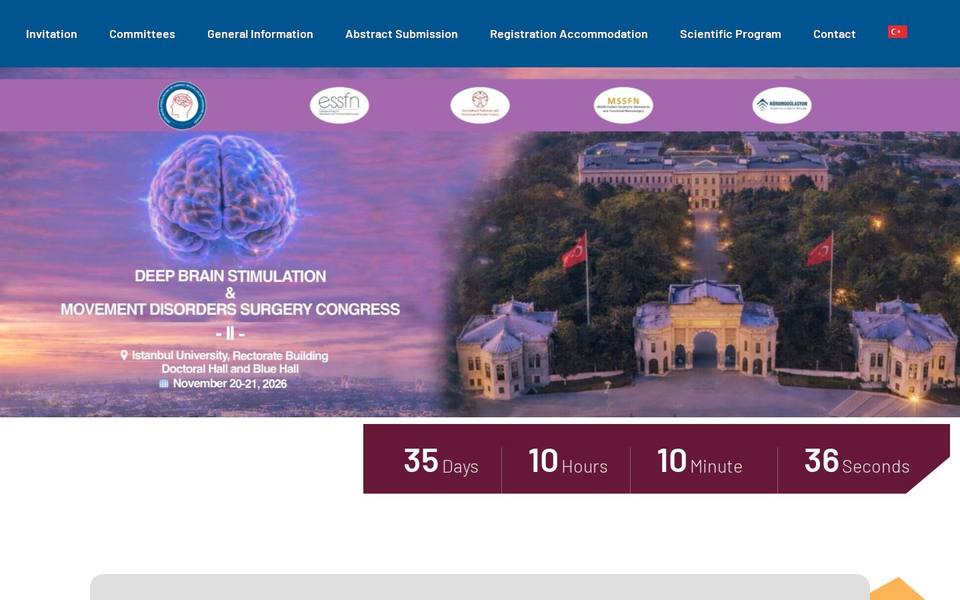Screen dimensions: 960x600
Task: Click the brain head society logo
Action: tap(182, 105)
